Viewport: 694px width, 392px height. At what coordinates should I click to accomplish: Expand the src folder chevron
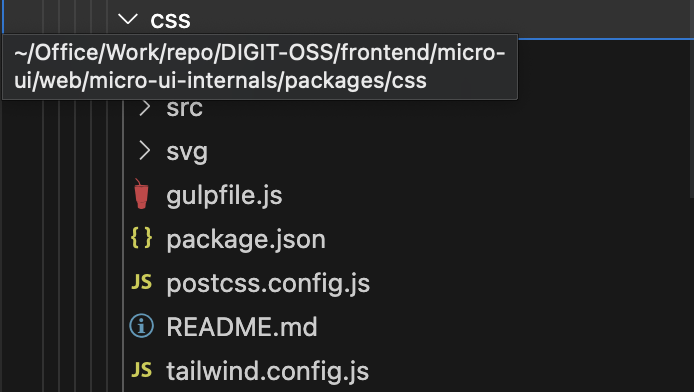[144, 108]
